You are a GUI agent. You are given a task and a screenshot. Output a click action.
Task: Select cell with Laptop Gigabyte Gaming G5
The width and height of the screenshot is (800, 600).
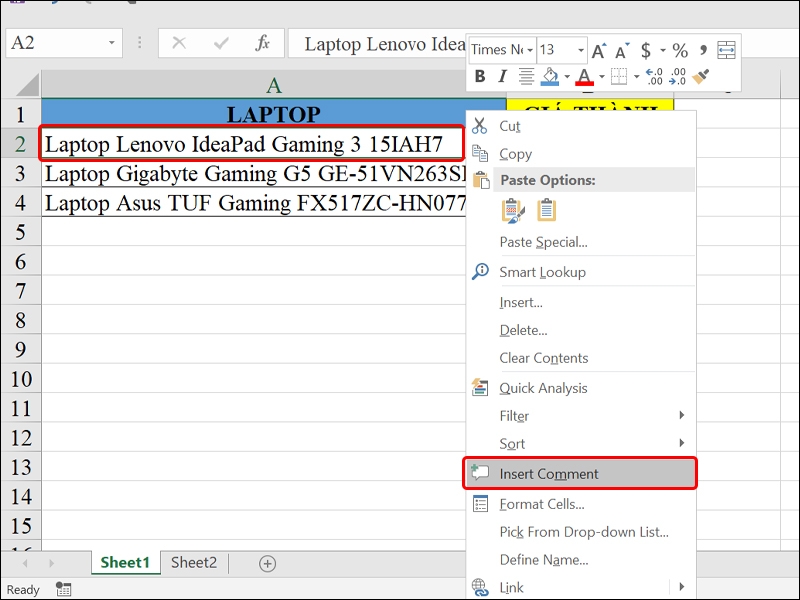coord(254,173)
